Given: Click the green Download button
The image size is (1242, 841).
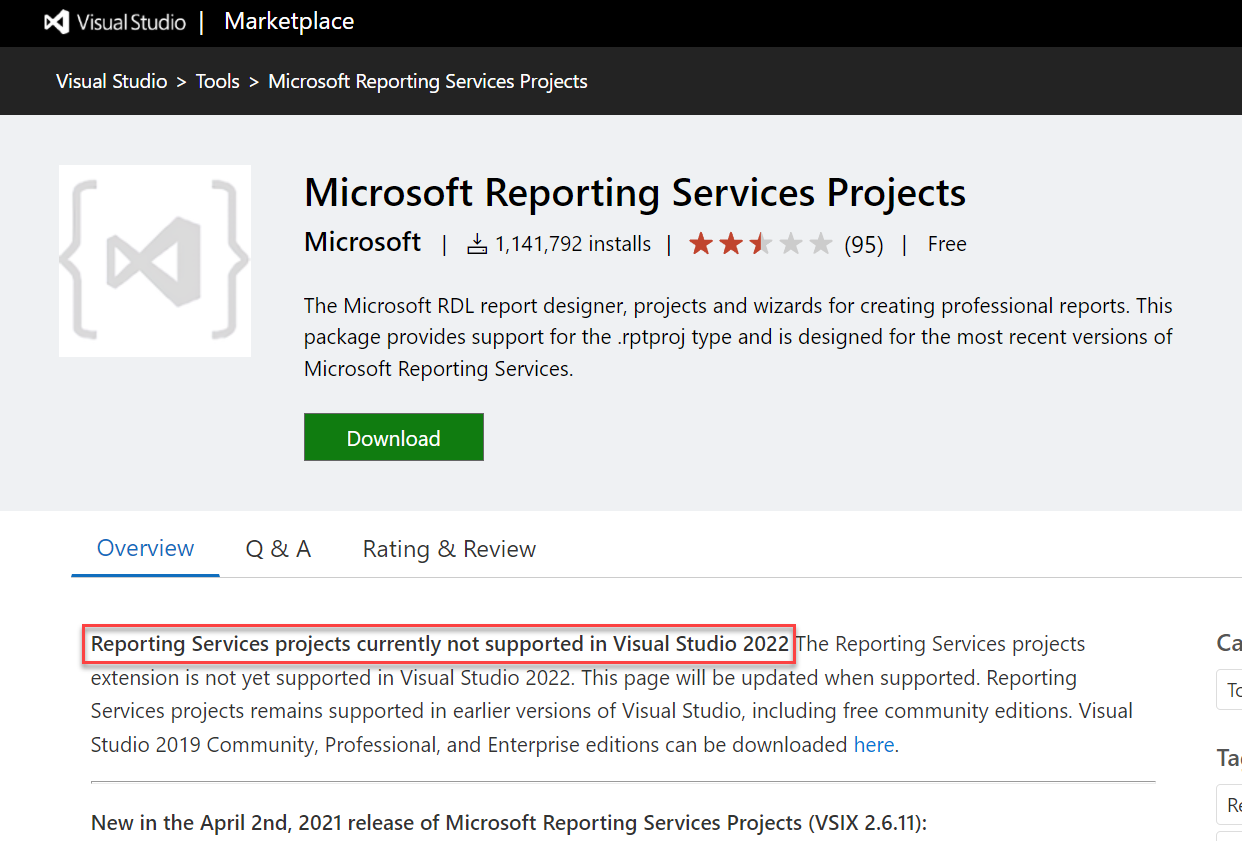Looking at the screenshot, I should tap(394, 437).
